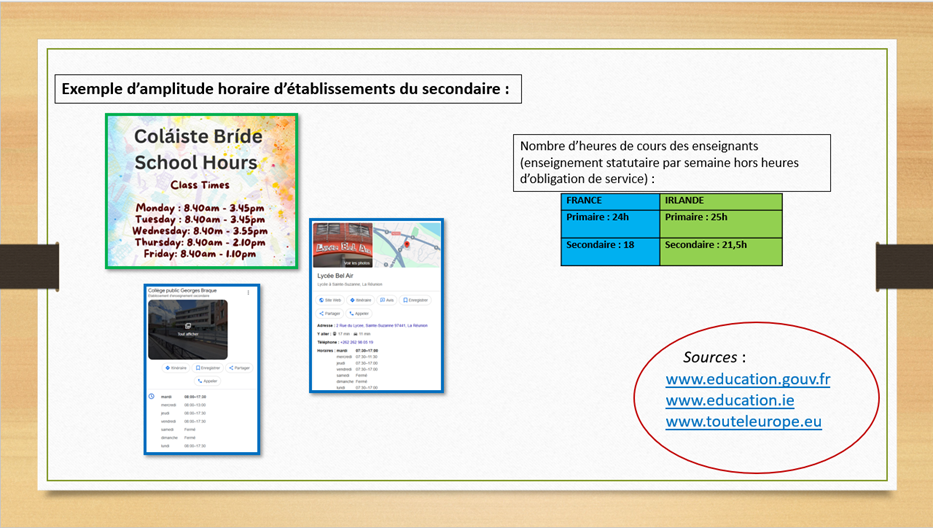
Task: Select the green IRLANDE table header cell
Action: click(720, 200)
